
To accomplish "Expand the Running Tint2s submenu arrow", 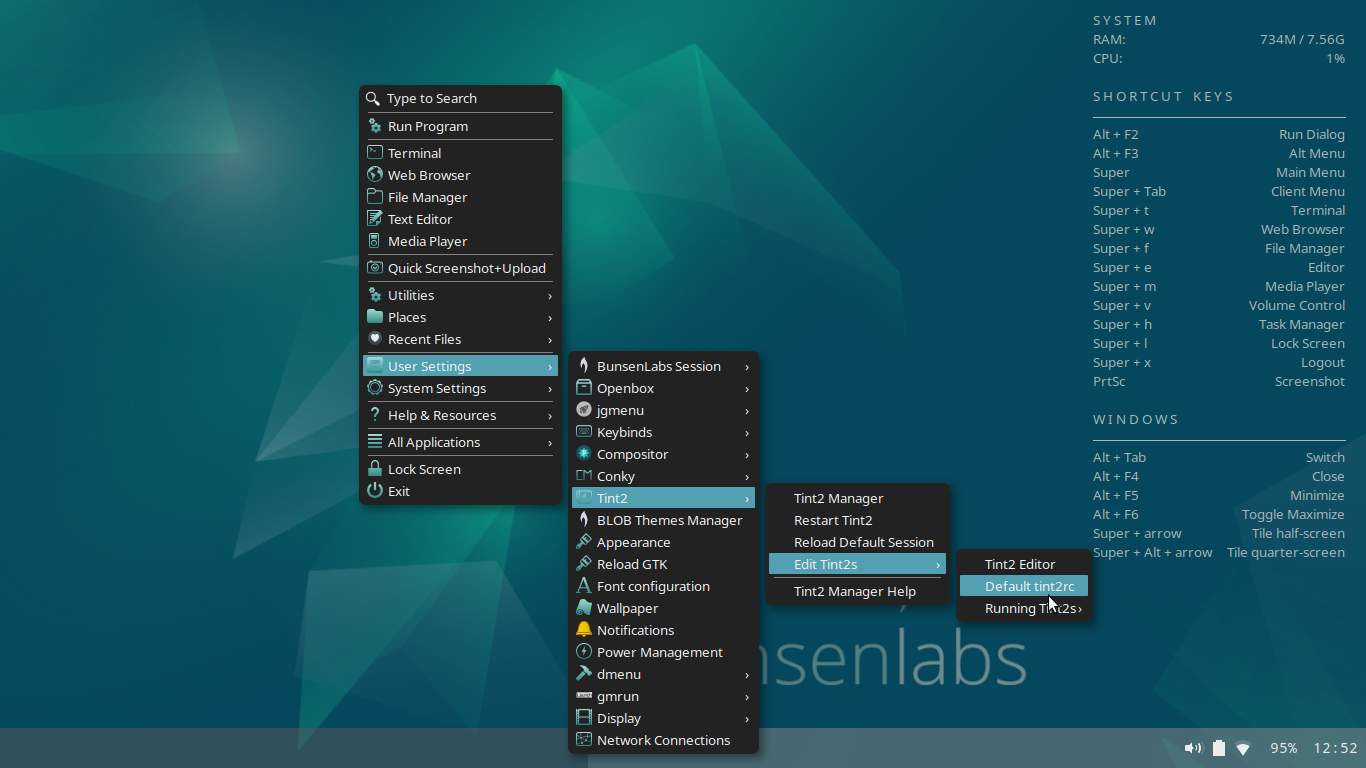I will (x=1080, y=609).
